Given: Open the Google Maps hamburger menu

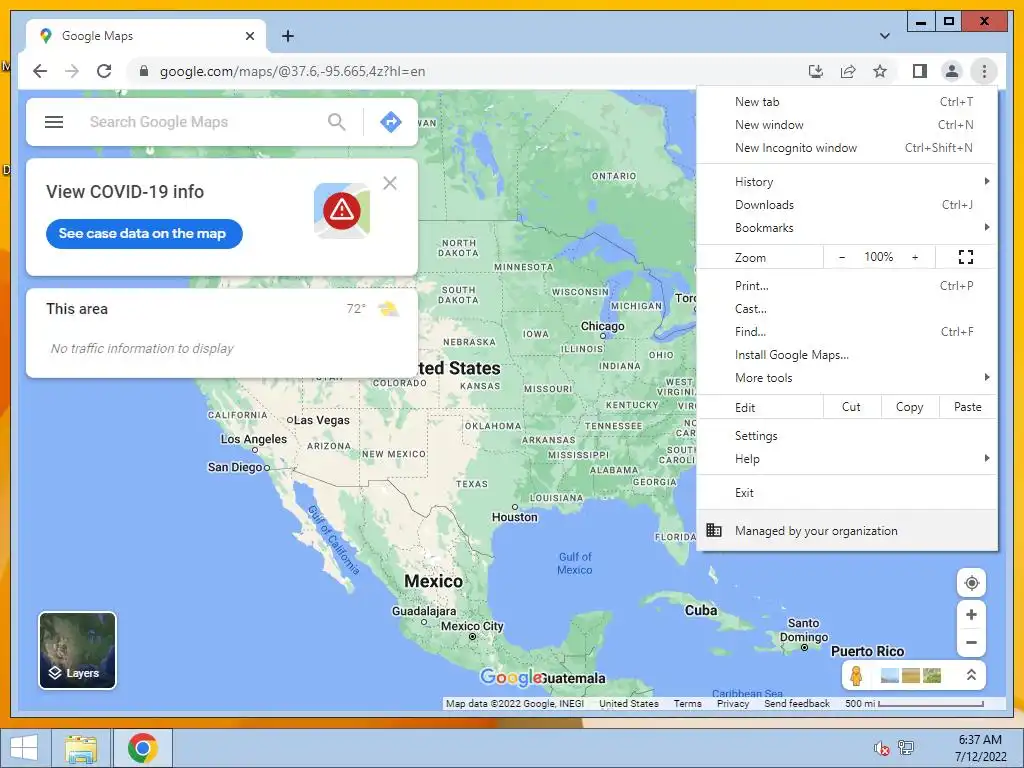Looking at the screenshot, I should pos(54,122).
